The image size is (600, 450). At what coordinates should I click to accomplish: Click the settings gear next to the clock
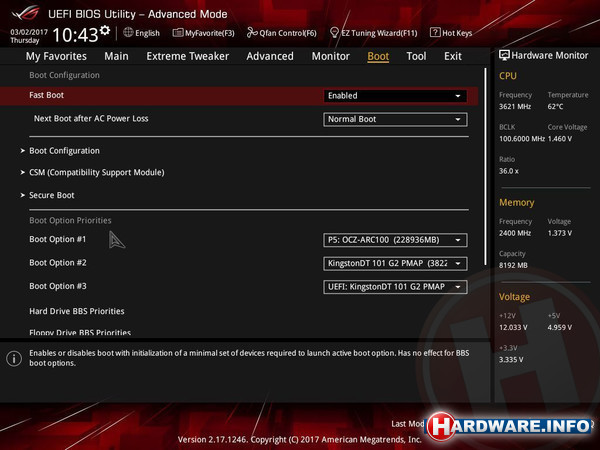[x=105, y=30]
